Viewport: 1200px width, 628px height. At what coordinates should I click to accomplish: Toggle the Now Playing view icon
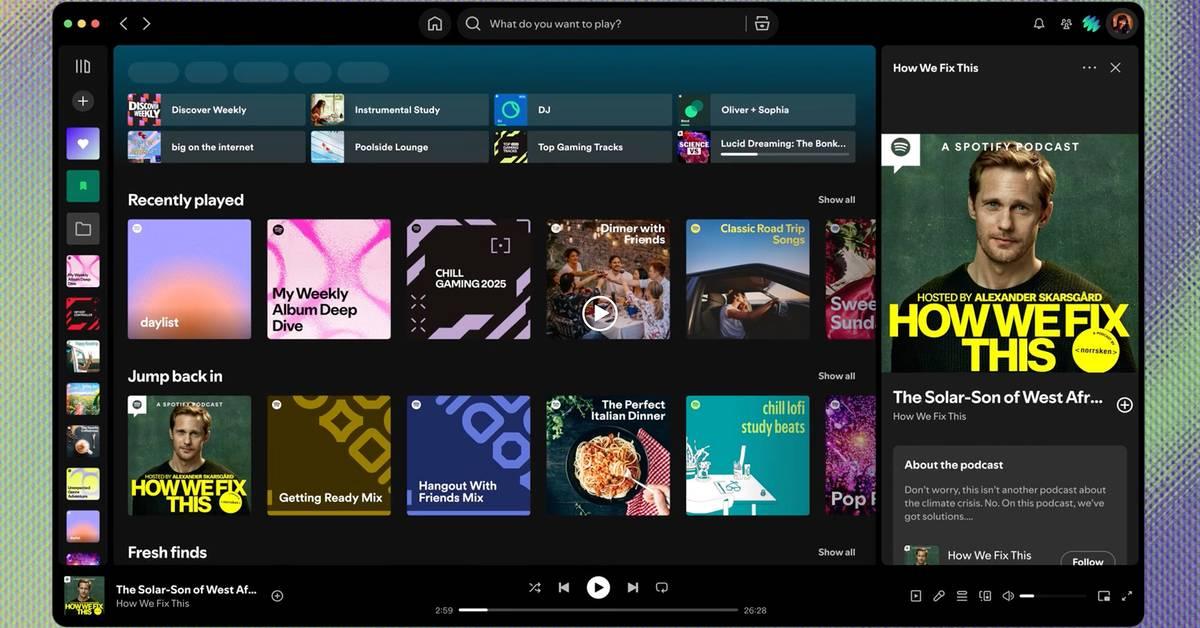pyautogui.click(x=915, y=596)
